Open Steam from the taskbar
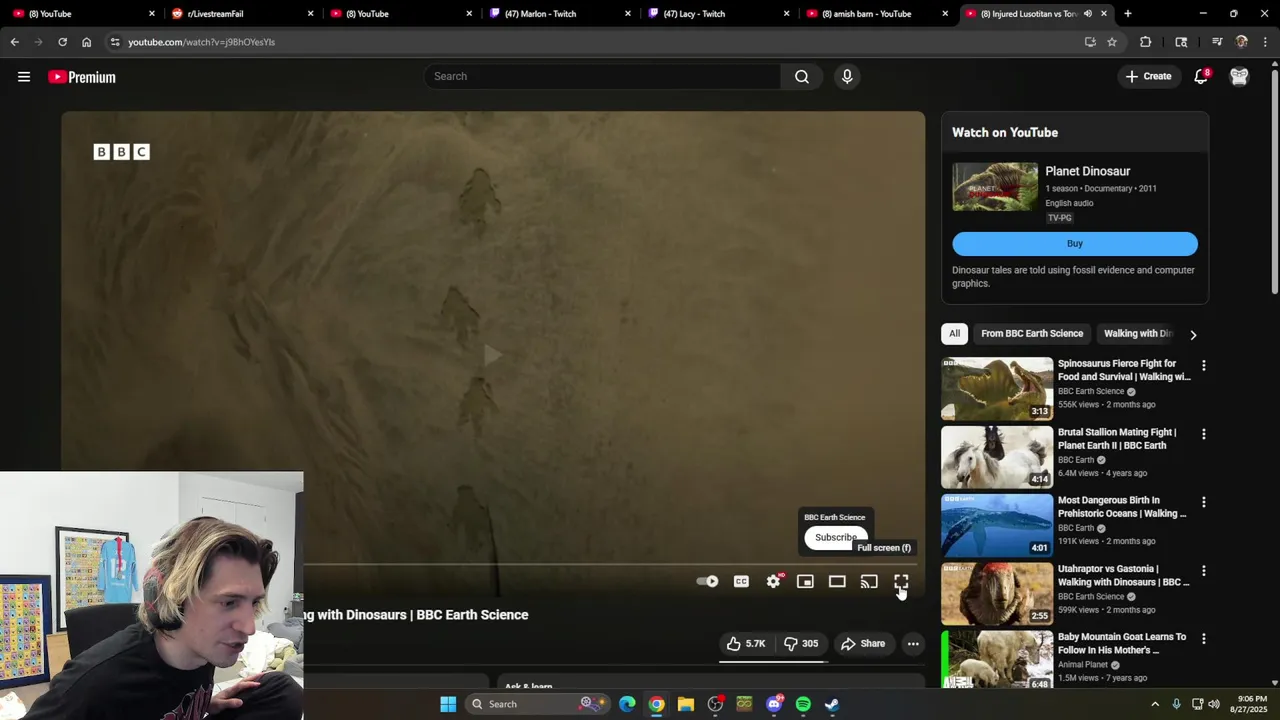Viewport: 1280px width, 720px height. pos(832,704)
